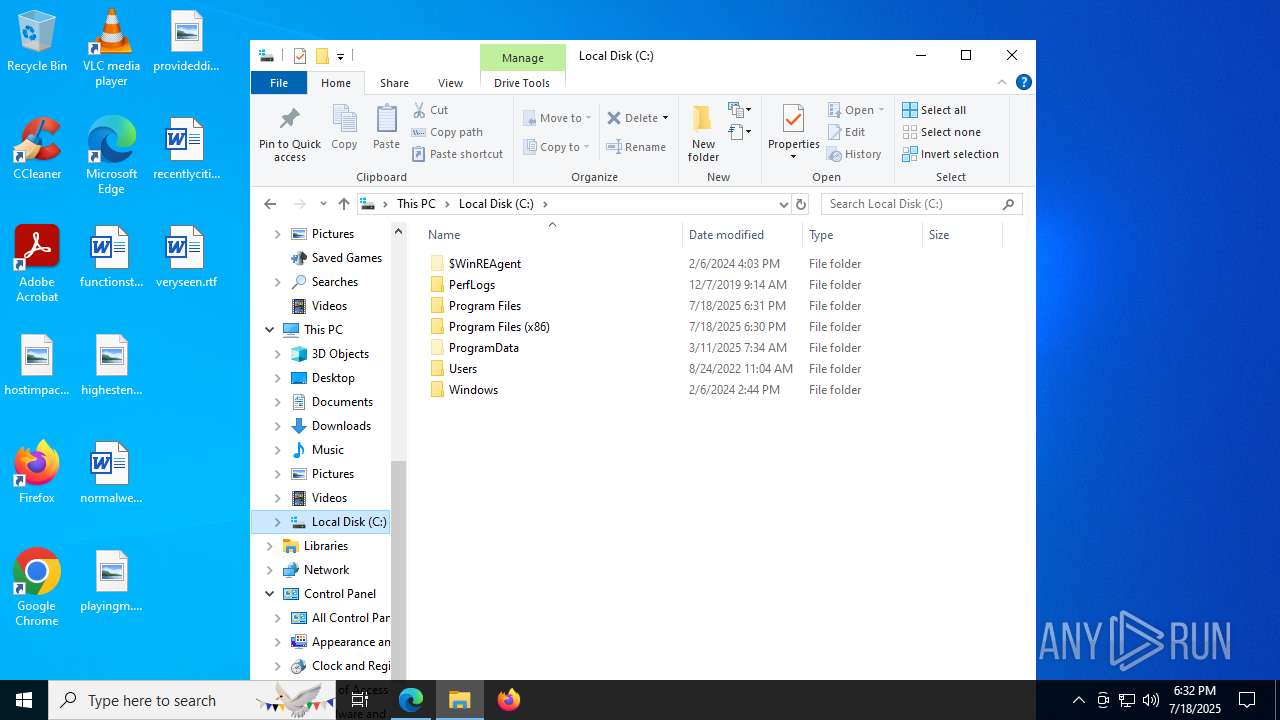Open the Delete dropdown arrow
This screenshot has height=720, width=1280.
(x=665, y=118)
